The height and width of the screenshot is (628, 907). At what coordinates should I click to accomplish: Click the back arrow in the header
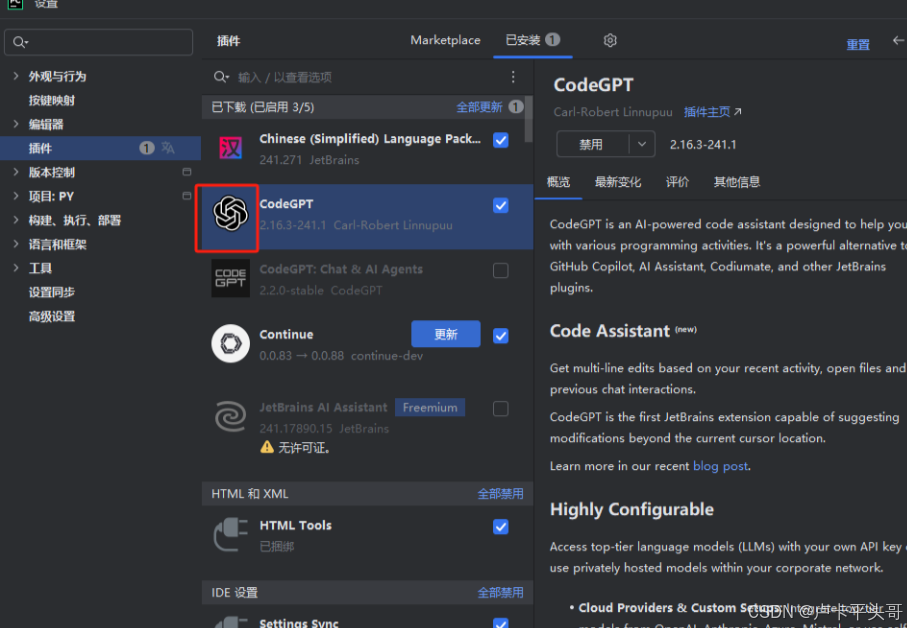tap(898, 40)
